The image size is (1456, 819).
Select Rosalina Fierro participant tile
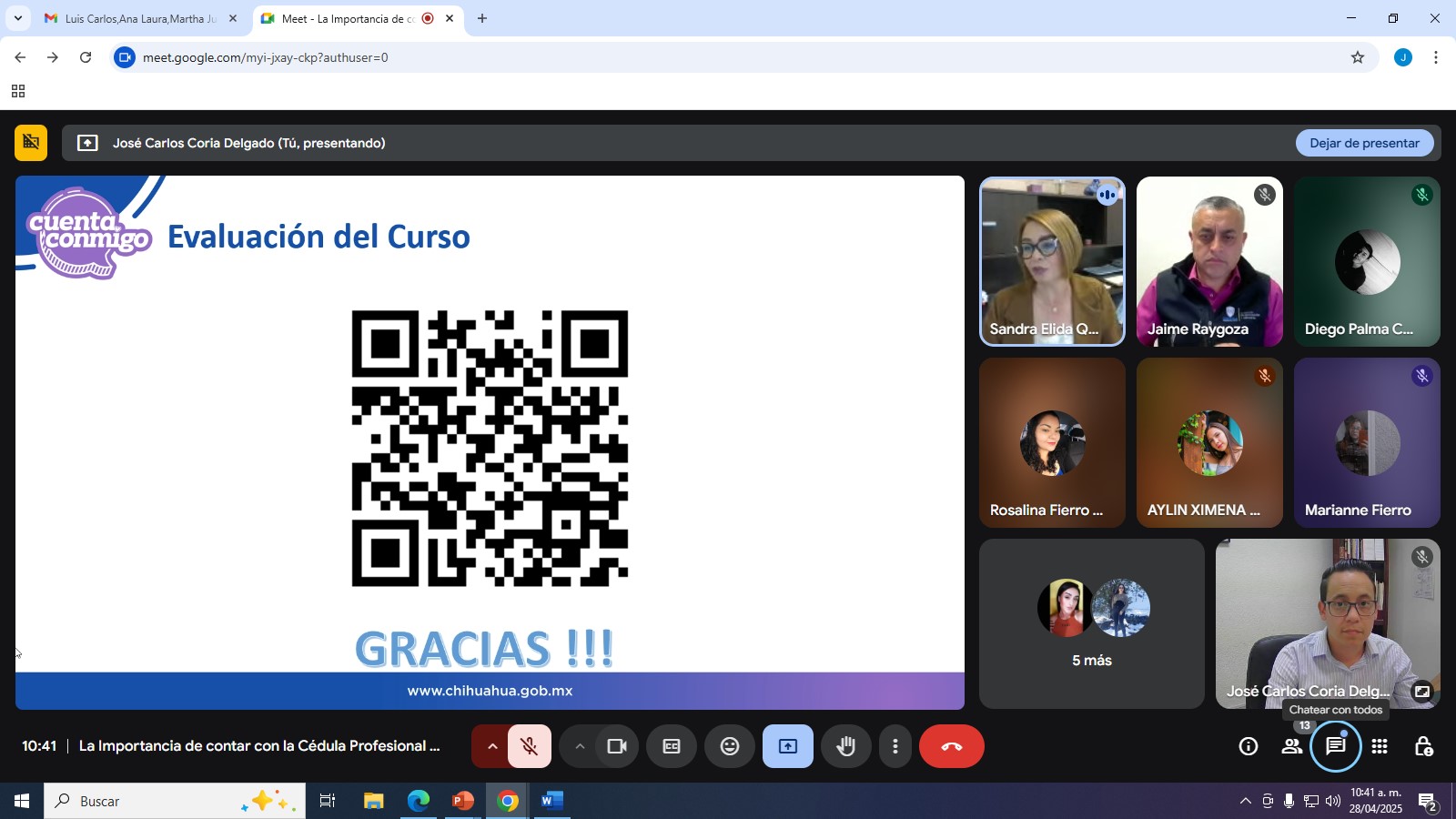pyautogui.click(x=1052, y=442)
